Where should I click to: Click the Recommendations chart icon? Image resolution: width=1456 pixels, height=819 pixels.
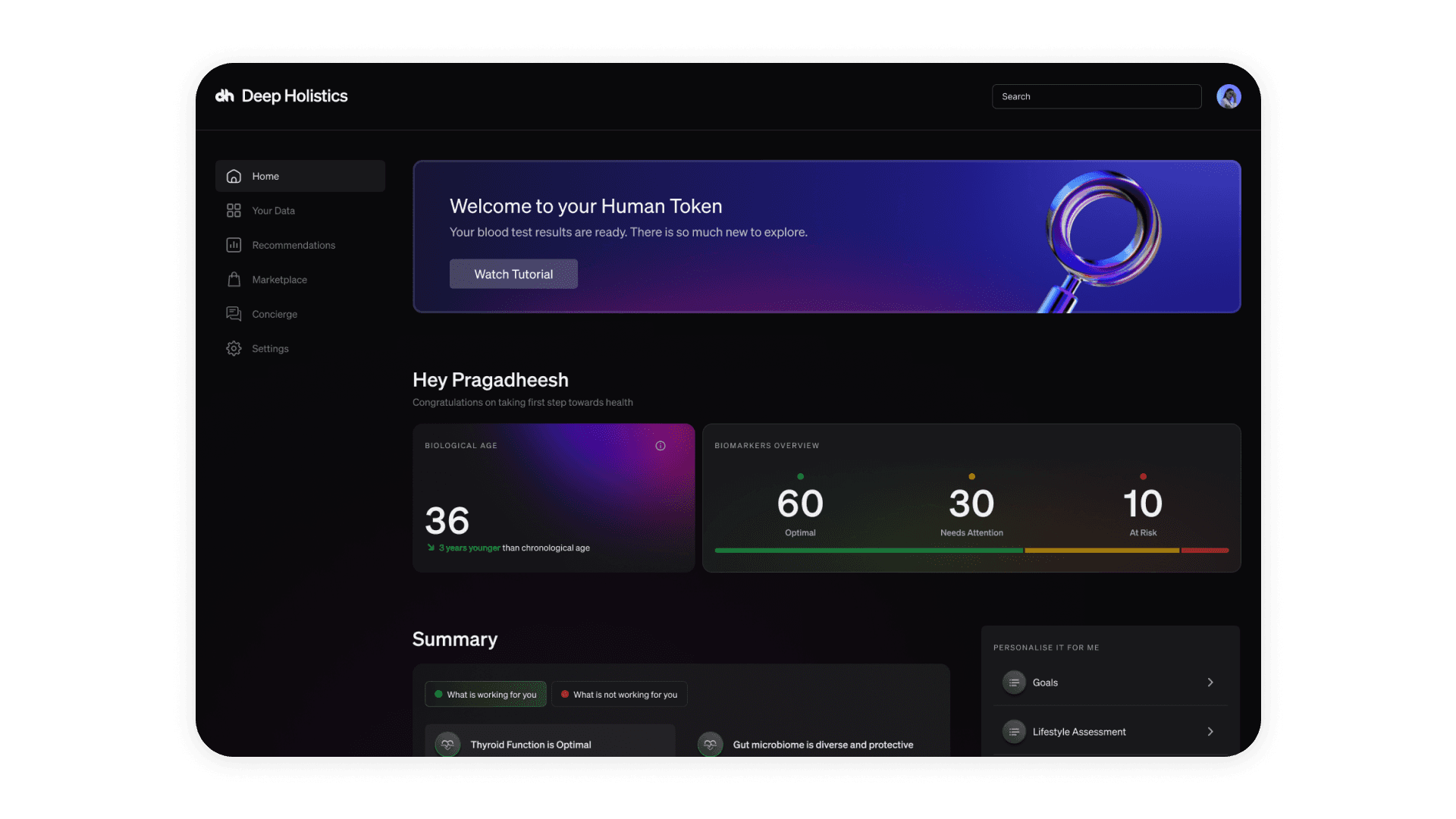[234, 245]
